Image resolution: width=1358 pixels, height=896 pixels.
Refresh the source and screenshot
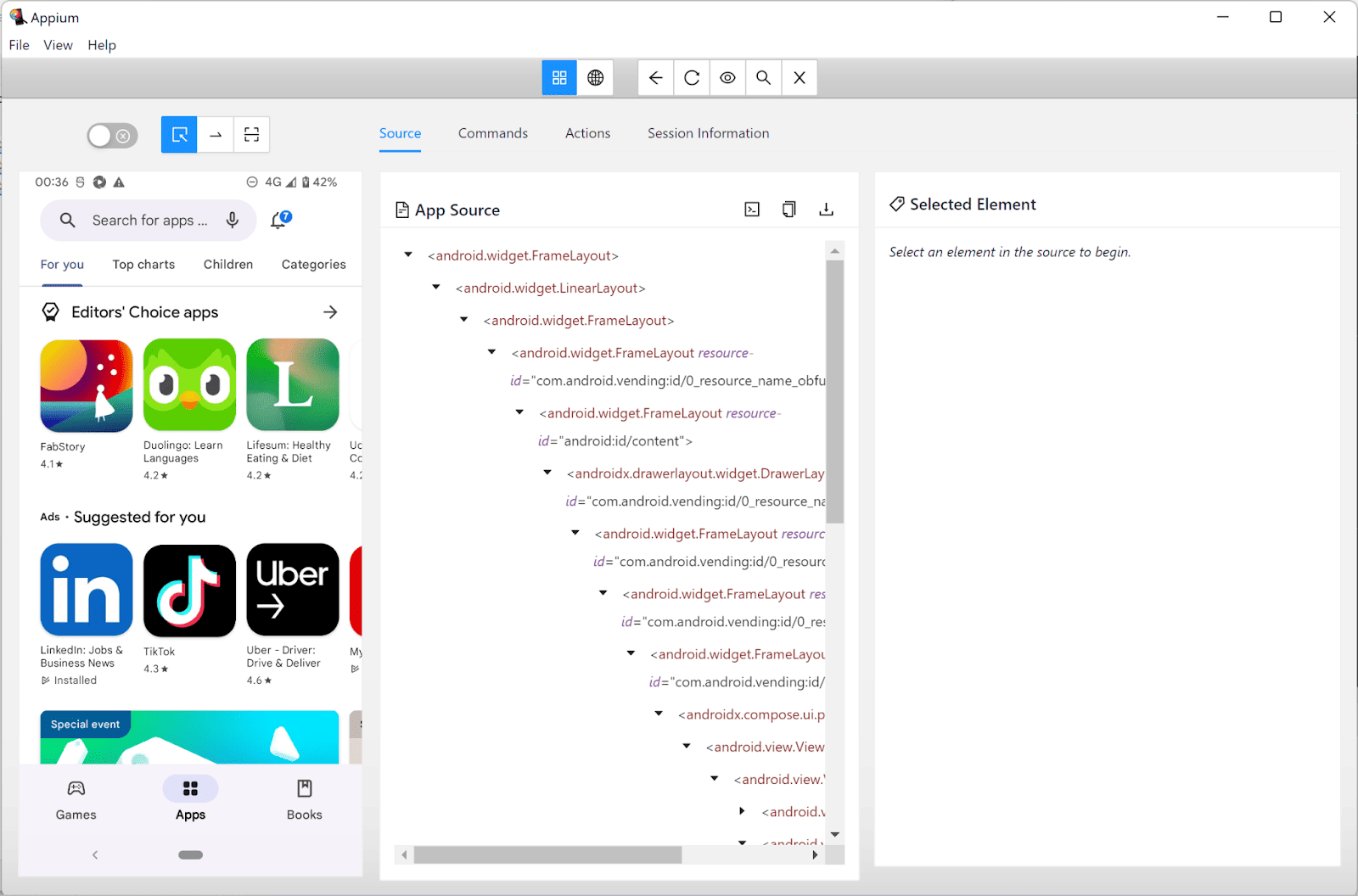(692, 78)
